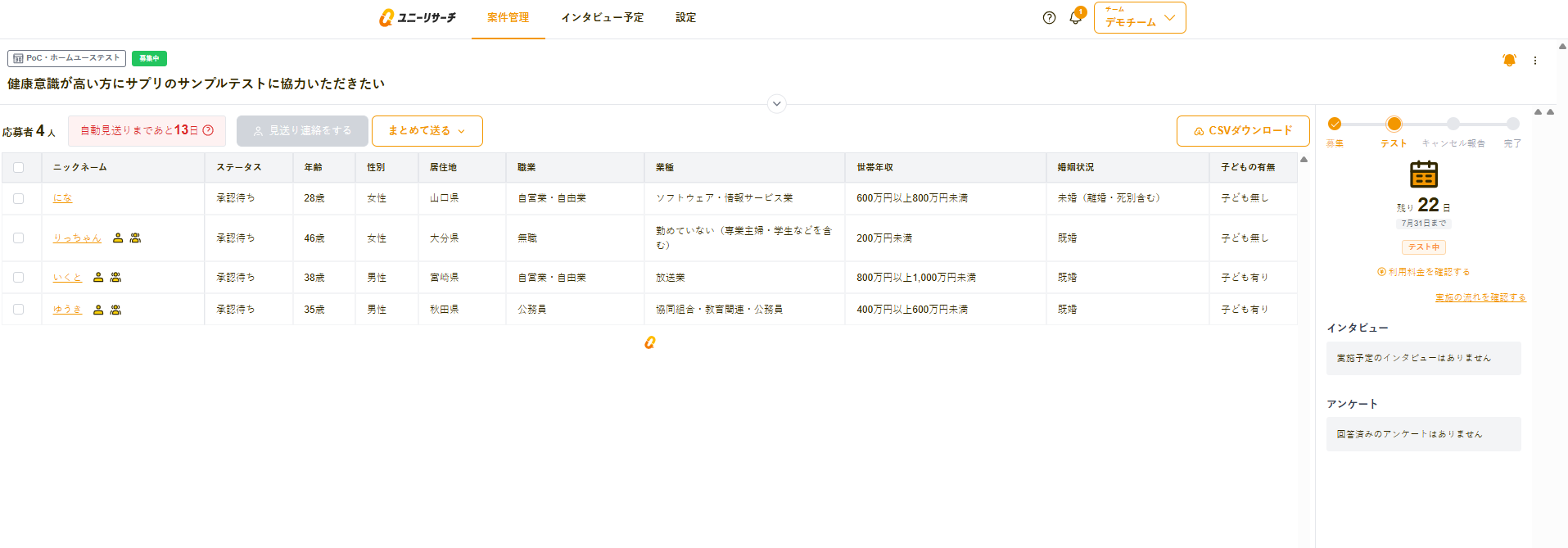Click the calendar icon in side panel

coord(1423,174)
